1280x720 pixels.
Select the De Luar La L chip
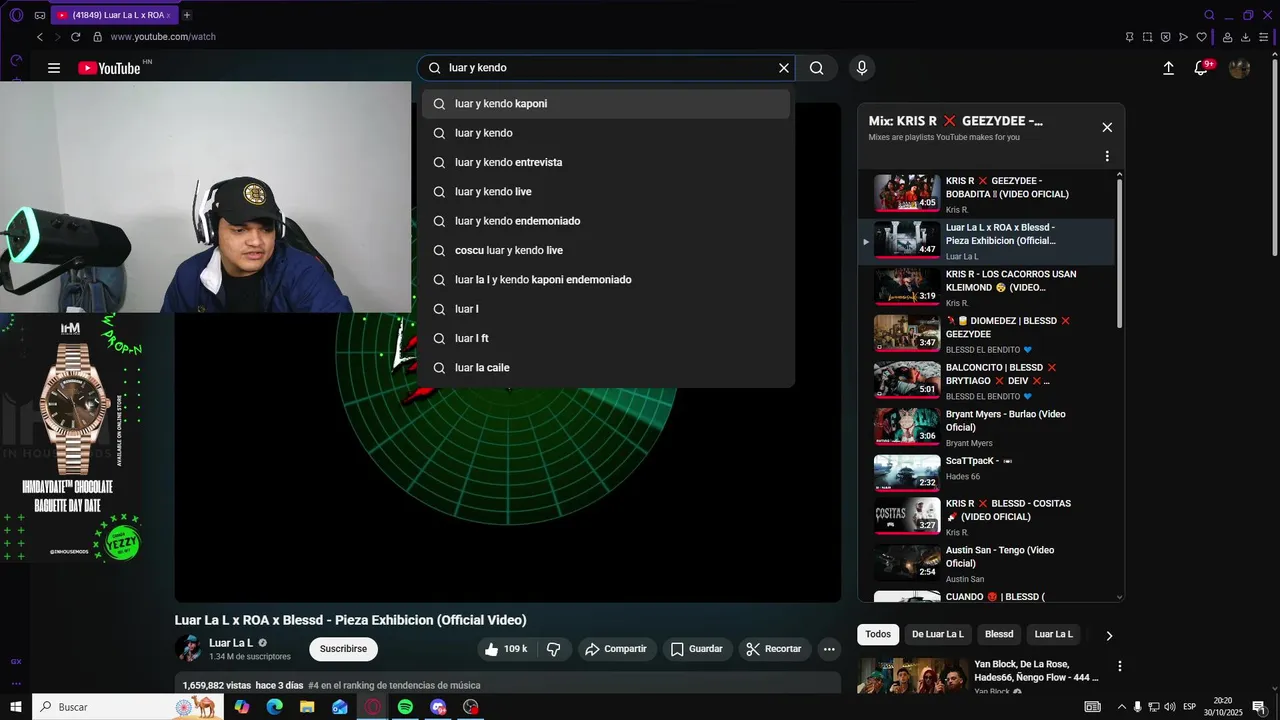click(x=937, y=634)
